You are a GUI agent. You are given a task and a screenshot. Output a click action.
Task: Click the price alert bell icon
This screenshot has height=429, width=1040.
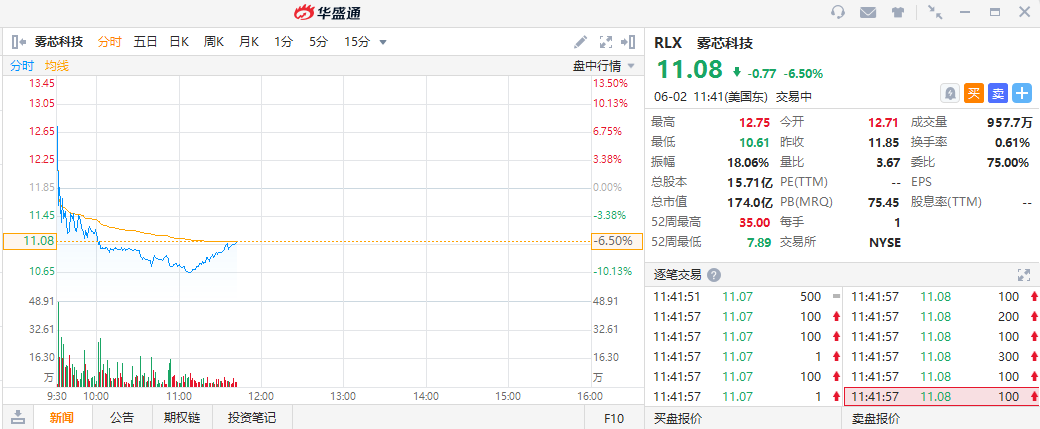point(950,93)
